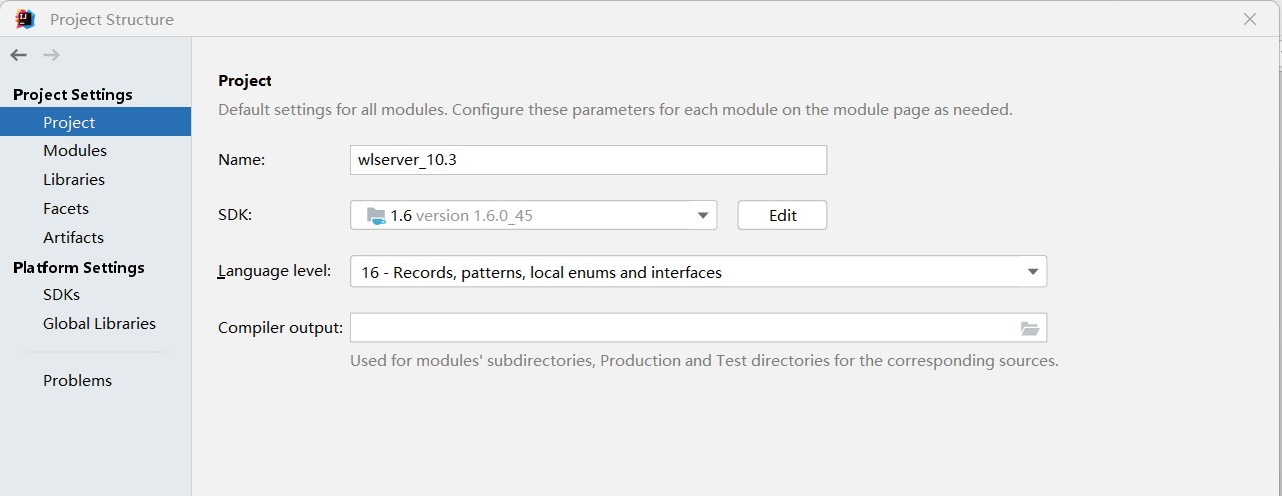Browse for compiler output folder icon
Screen dimensions: 1282x496
tap(1030, 328)
